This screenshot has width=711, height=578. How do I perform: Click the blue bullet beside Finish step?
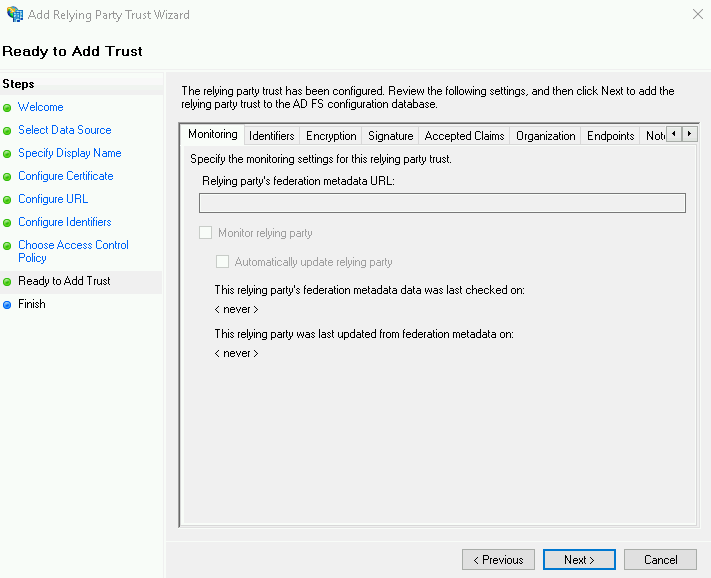click(7, 305)
